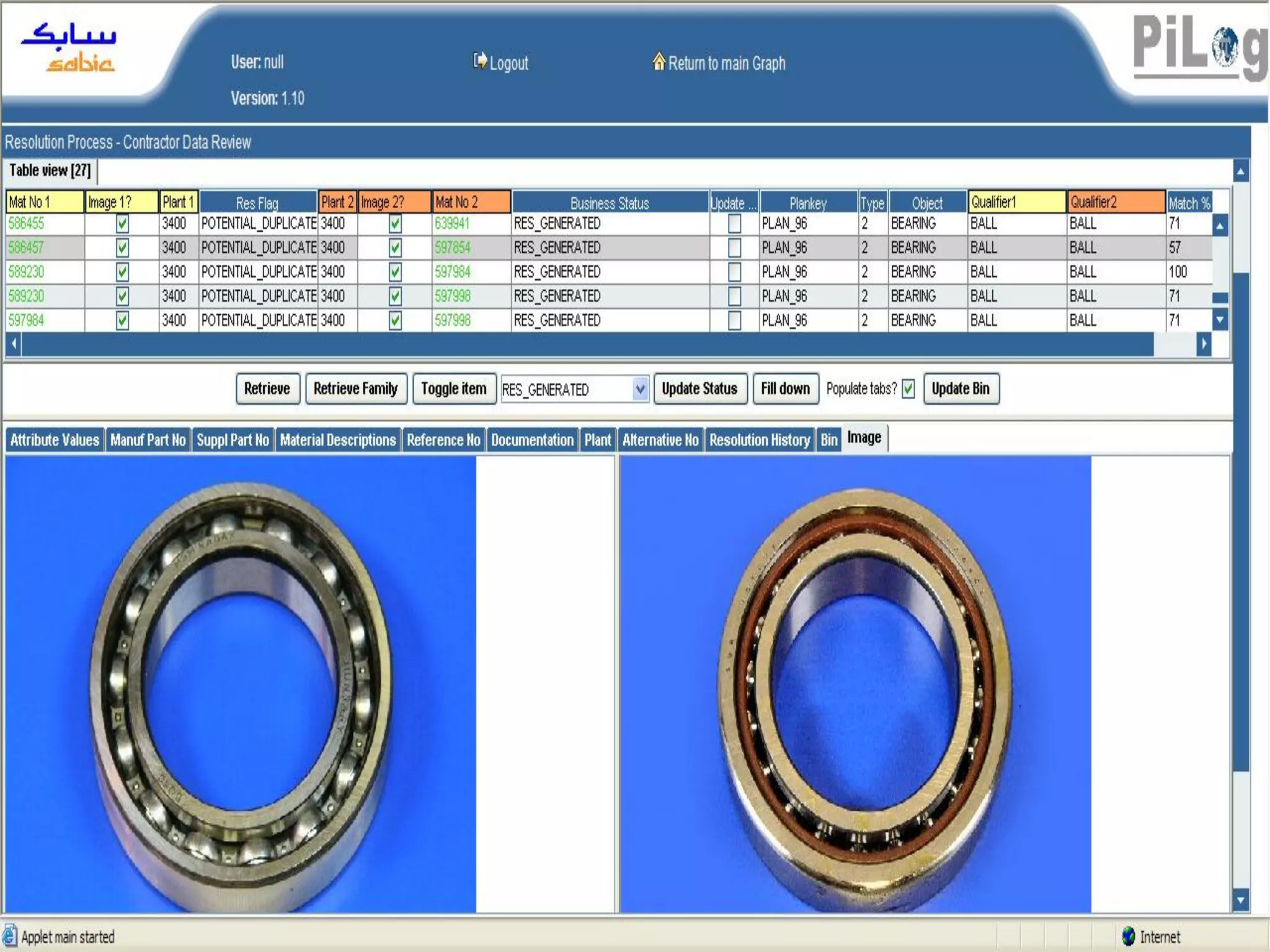
Task: Toggle Update checkbox for Mat No 586455
Action: coord(734,224)
